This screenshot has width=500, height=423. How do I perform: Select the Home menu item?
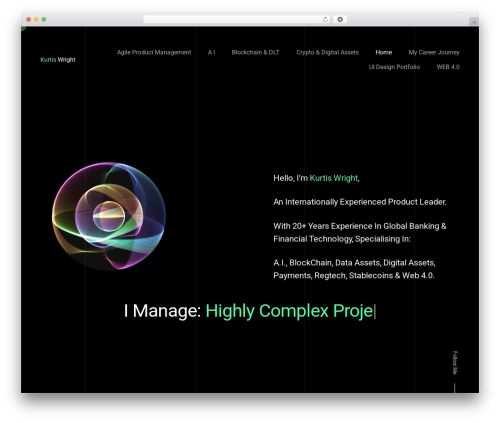tap(383, 52)
